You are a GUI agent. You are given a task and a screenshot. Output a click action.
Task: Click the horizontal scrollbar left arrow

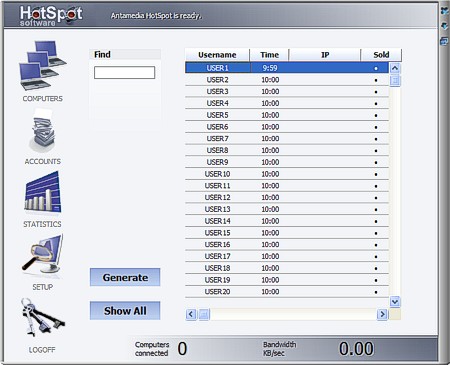(x=191, y=314)
